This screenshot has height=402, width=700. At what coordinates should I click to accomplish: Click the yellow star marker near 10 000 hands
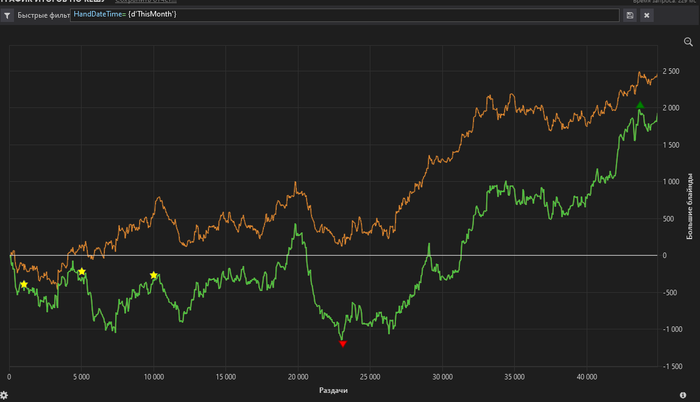[x=154, y=275]
